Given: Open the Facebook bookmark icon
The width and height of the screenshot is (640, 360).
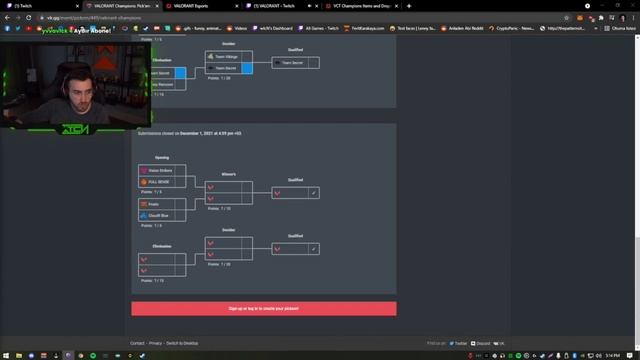Looking at the screenshot, I should tap(7, 28).
